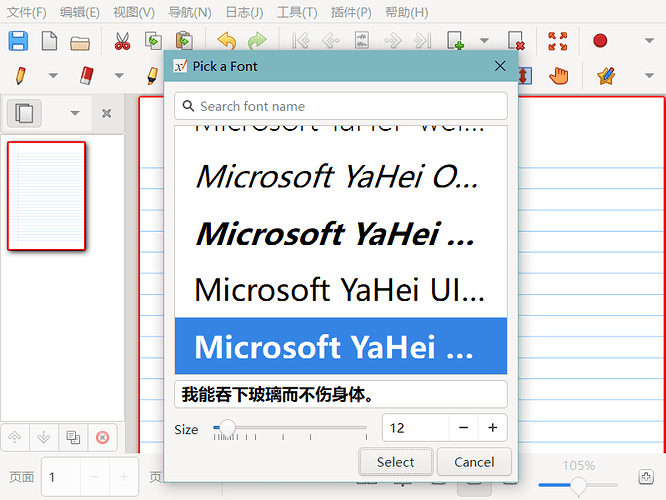Click the font Size slider
666x500 pixels.
click(x=290, y=428)
